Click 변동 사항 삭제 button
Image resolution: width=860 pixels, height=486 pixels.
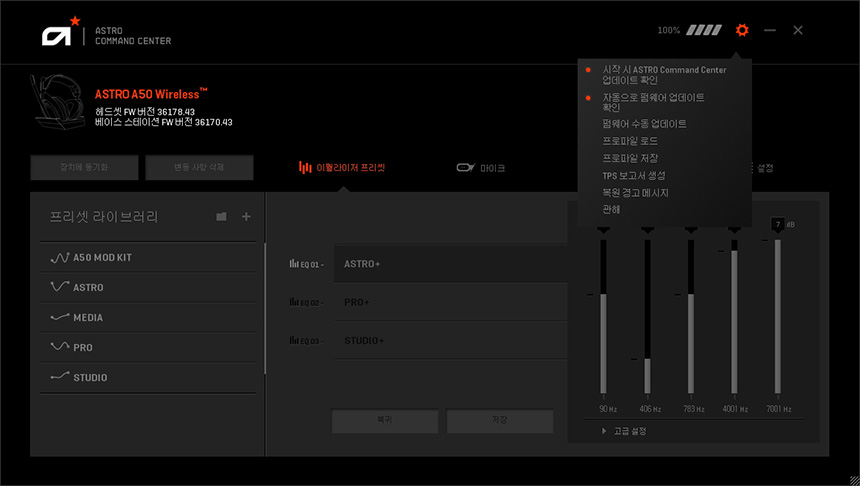point(199,167)
